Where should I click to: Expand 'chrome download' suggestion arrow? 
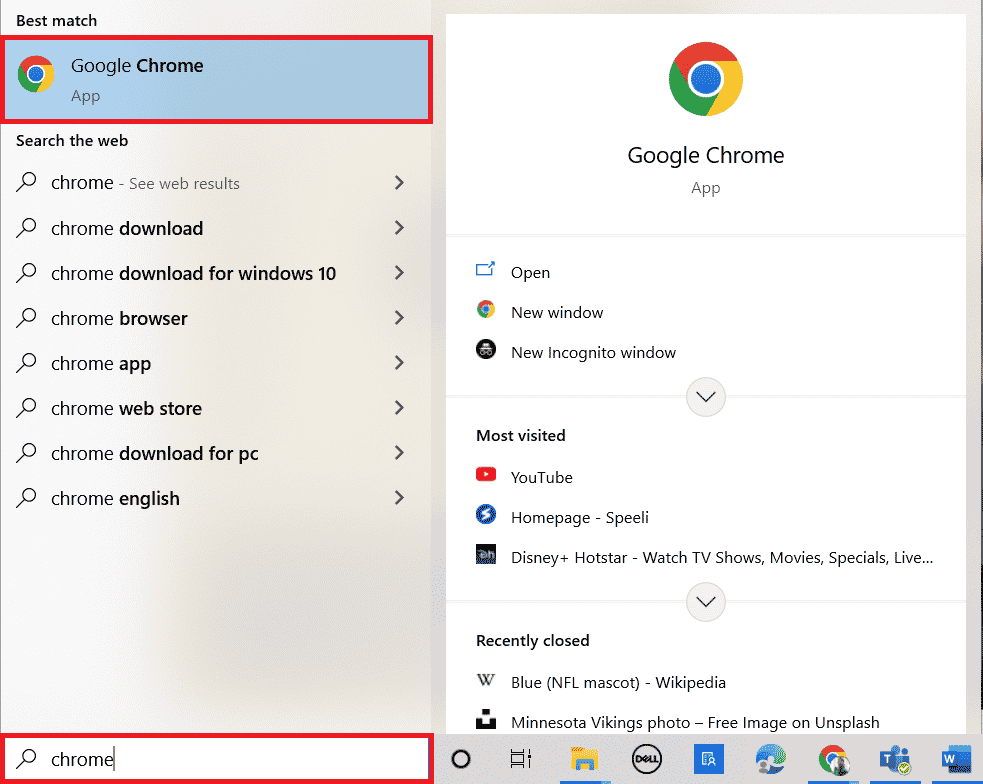coord(399,228)
